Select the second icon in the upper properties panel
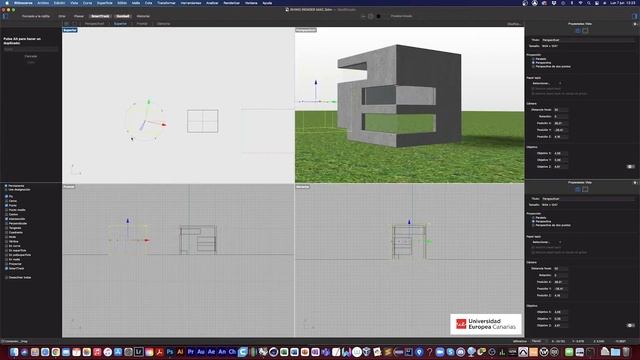This screenshot has height=360, width=640. click(x=585, y=31)
